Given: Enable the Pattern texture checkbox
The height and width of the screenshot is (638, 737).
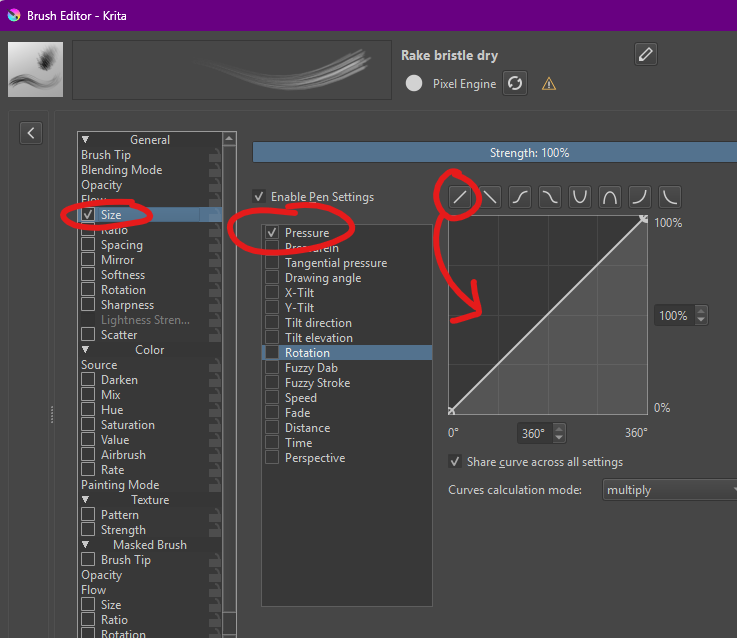Looking at the screenshot, I should point(88,515).
